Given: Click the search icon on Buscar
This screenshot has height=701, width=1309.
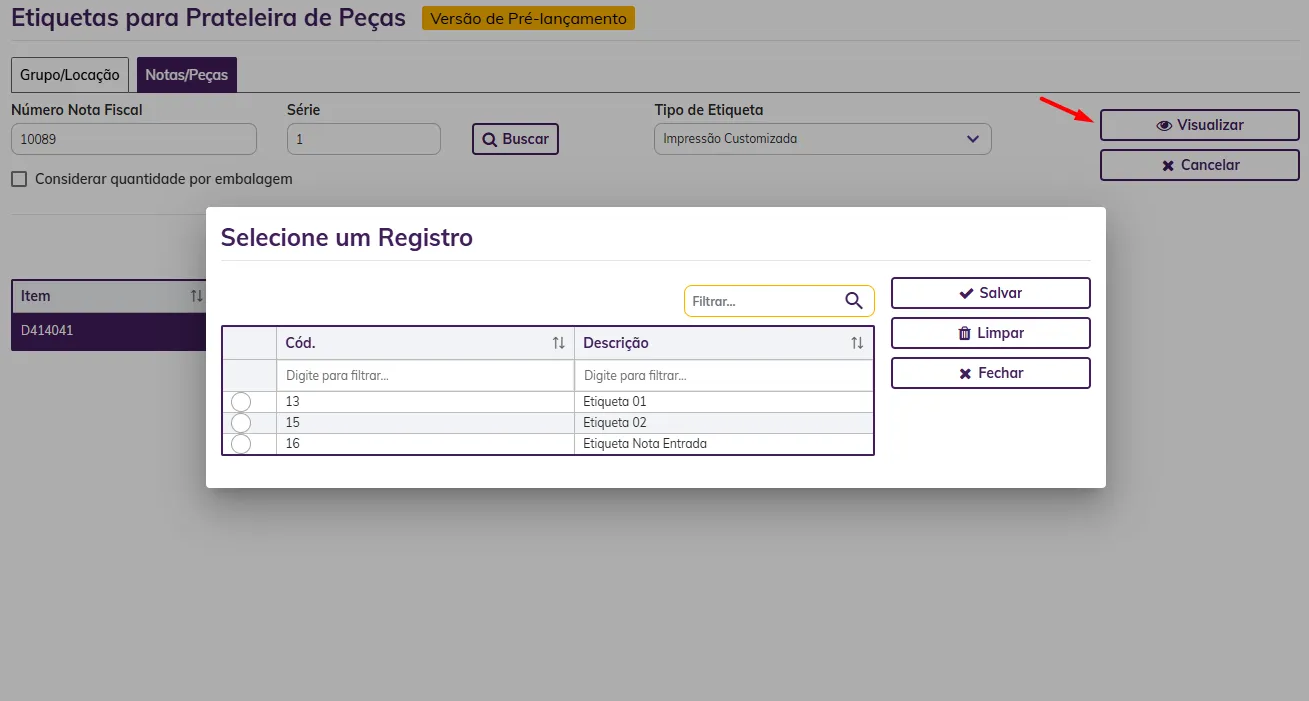Looking at the screenshot, I should tap(490, 140).
